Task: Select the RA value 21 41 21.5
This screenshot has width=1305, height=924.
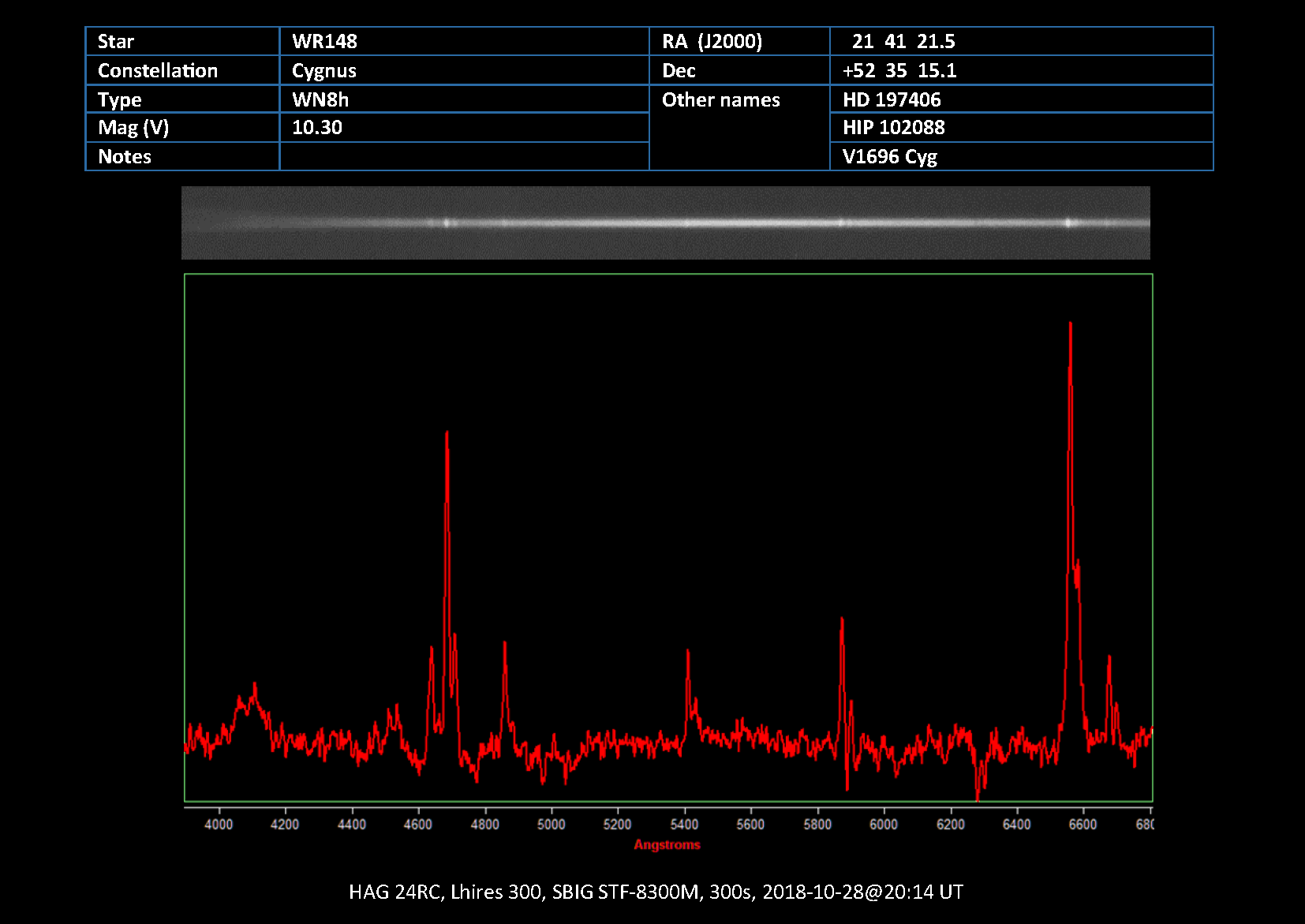Action: [1020, 42]
